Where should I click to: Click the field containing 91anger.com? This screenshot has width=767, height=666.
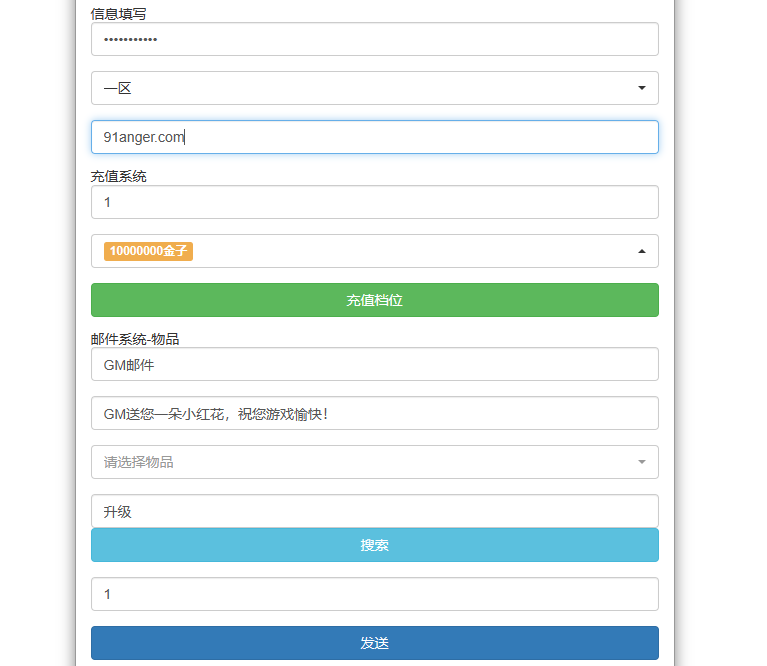(374, 137)
